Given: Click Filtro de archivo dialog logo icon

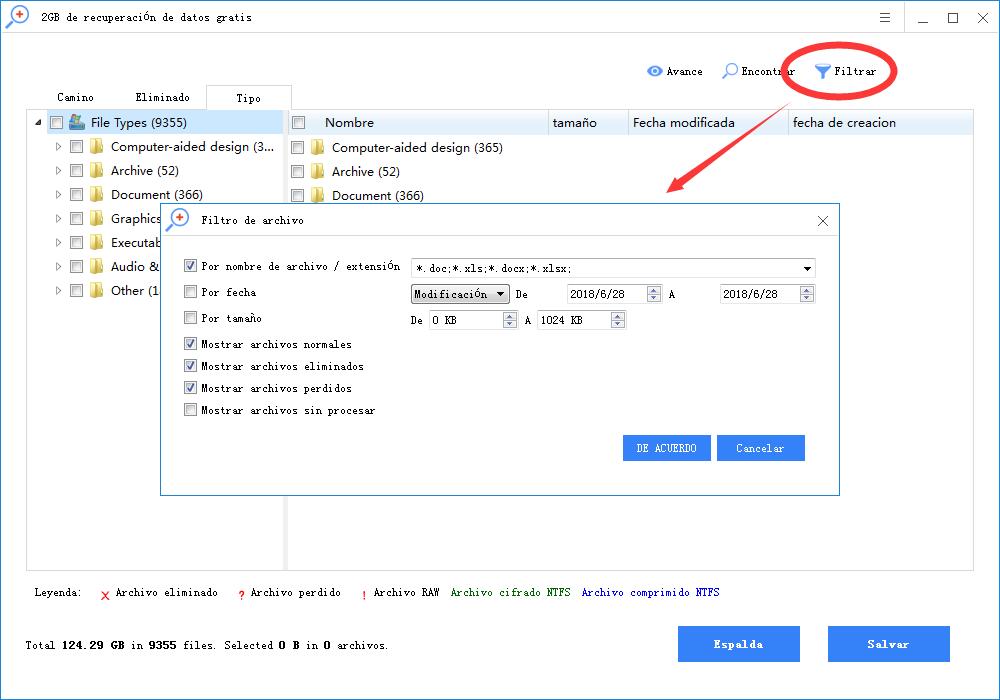Looking at the screenshot, I should [178, 220].
